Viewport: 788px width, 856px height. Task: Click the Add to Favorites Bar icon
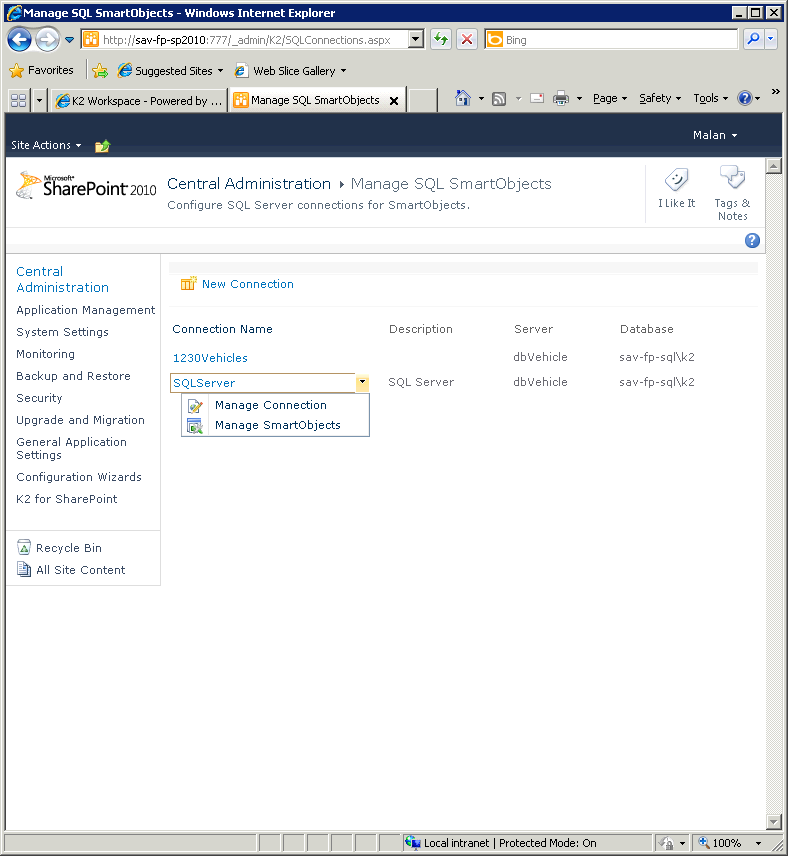100,70
